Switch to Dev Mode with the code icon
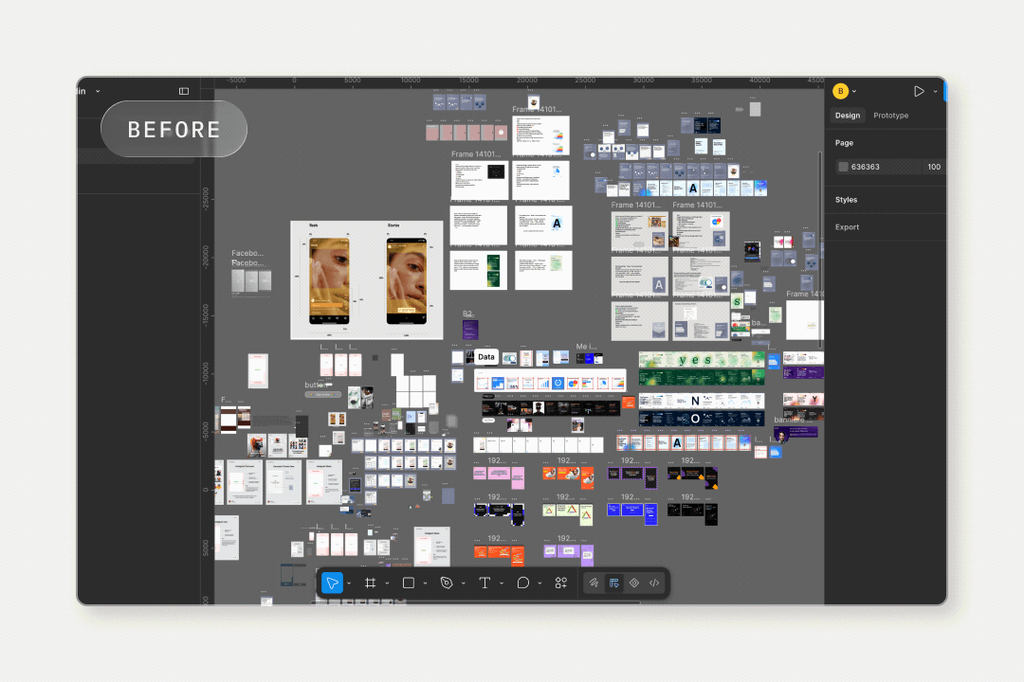The image size is (1024, 682). coord(654,583)
